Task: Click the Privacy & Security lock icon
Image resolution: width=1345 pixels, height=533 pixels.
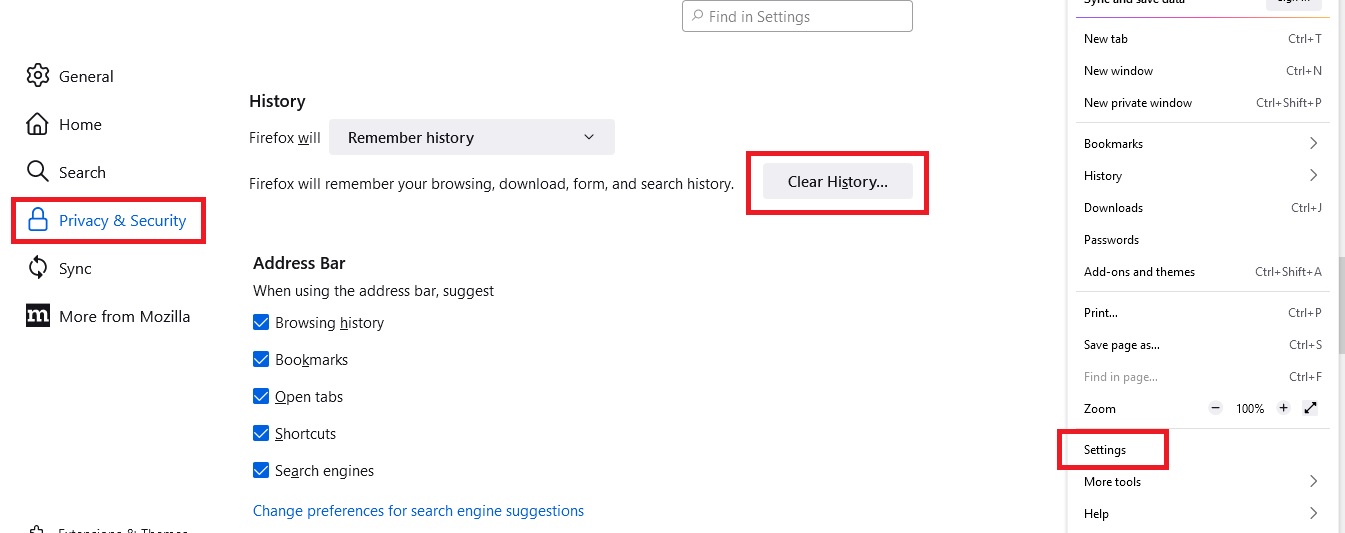Action: point(38,220)
